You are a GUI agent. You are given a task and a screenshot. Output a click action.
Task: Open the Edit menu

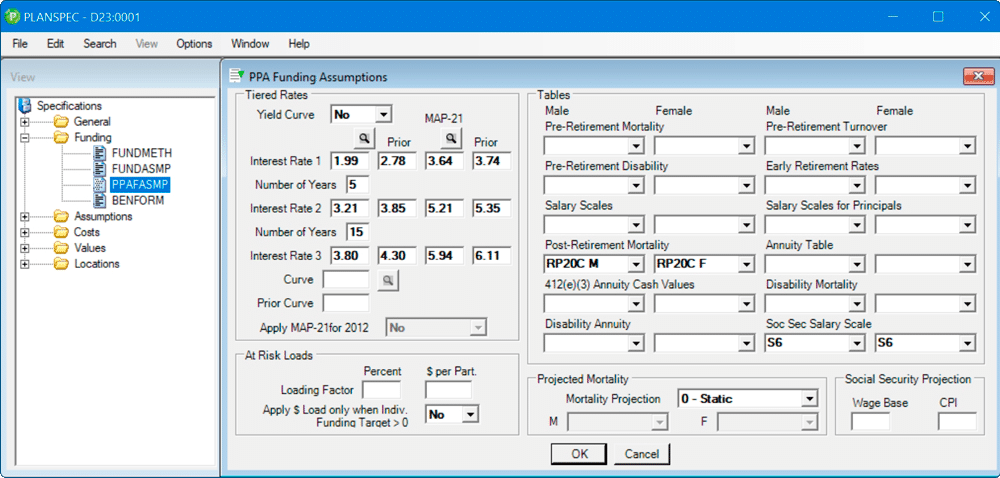click(55, 44)
